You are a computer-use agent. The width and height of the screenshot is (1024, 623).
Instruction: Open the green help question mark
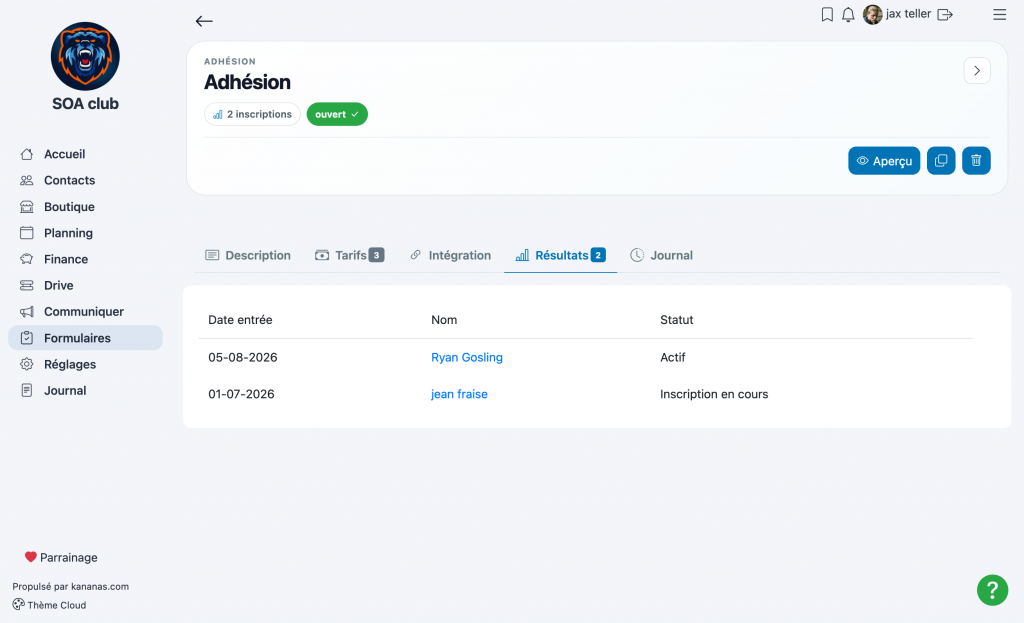click(x=993, y=590)
